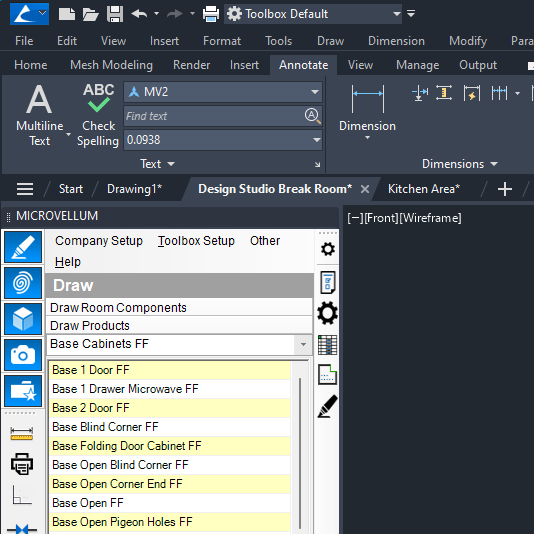Switch to the Output ribbon tab

[x=478, y=65]
